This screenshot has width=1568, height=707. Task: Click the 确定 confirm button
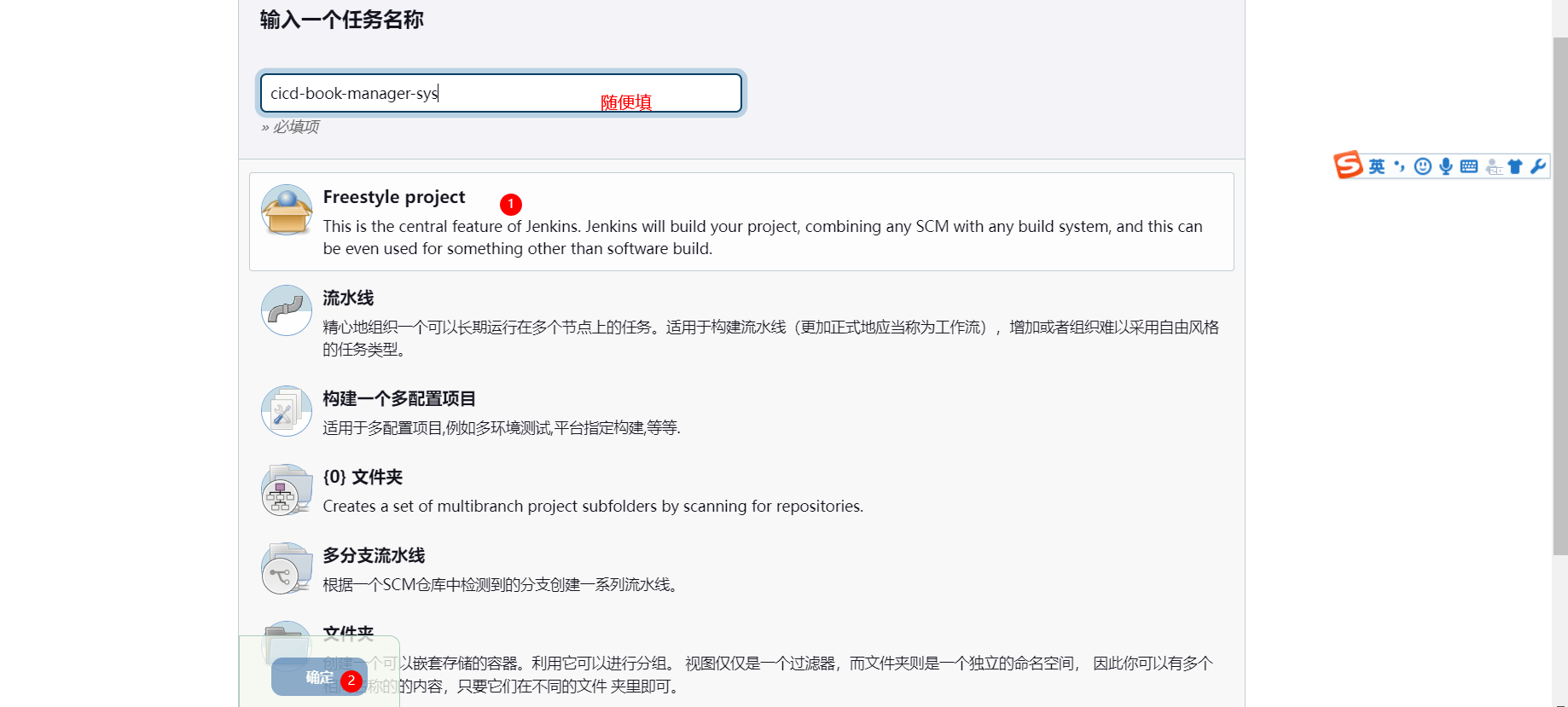[x=319, y=677]
